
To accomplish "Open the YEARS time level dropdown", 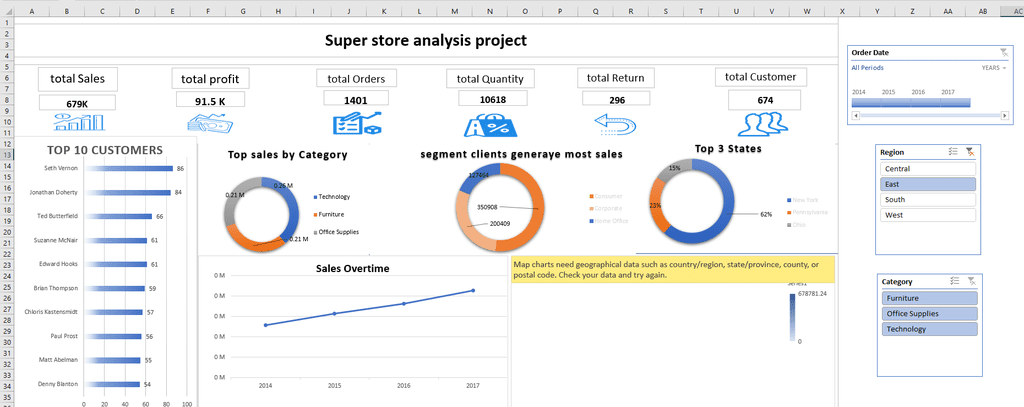I will tap(994, 68).
